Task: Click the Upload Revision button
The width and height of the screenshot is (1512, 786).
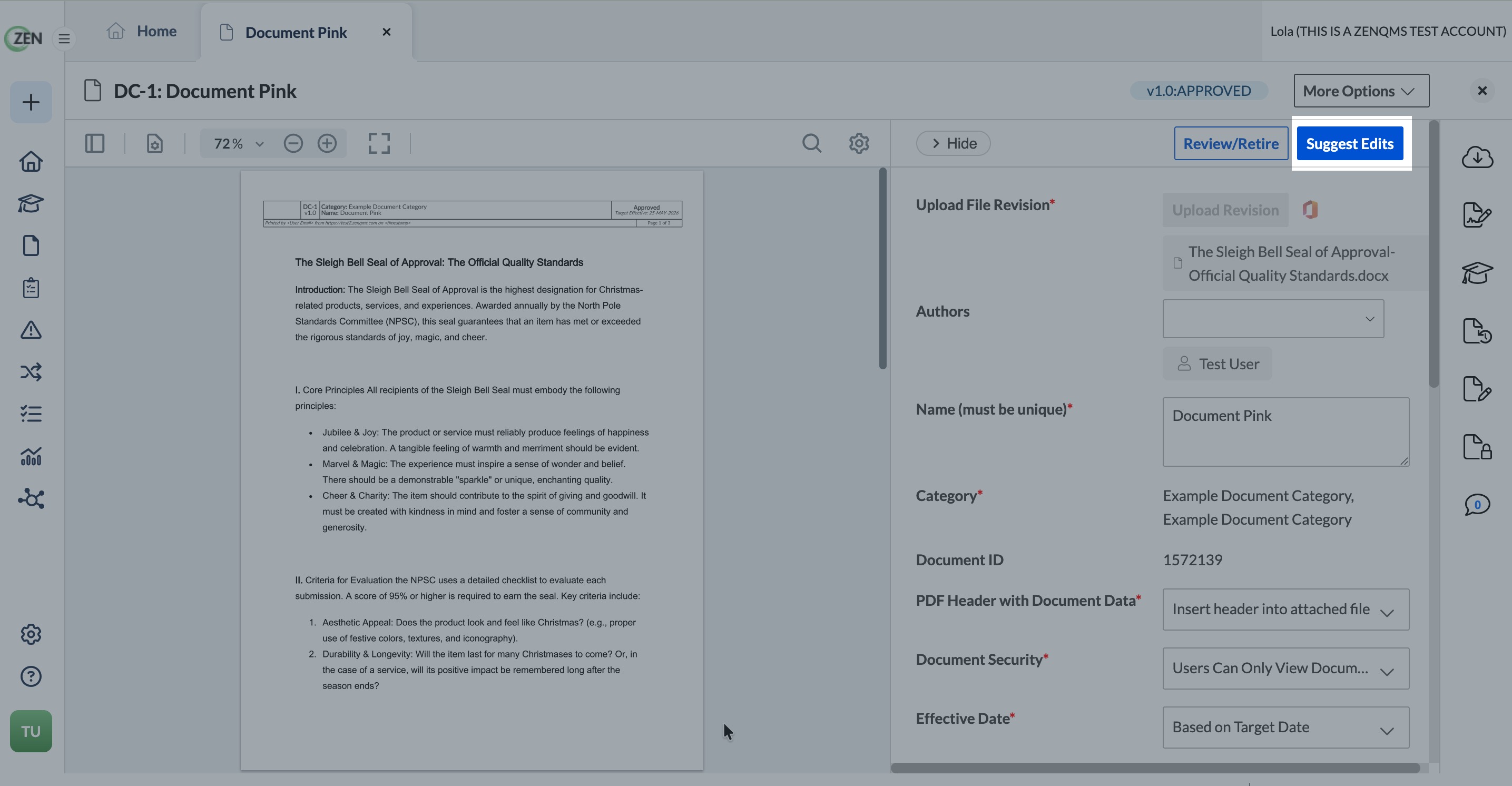Action: point(1225,210)
